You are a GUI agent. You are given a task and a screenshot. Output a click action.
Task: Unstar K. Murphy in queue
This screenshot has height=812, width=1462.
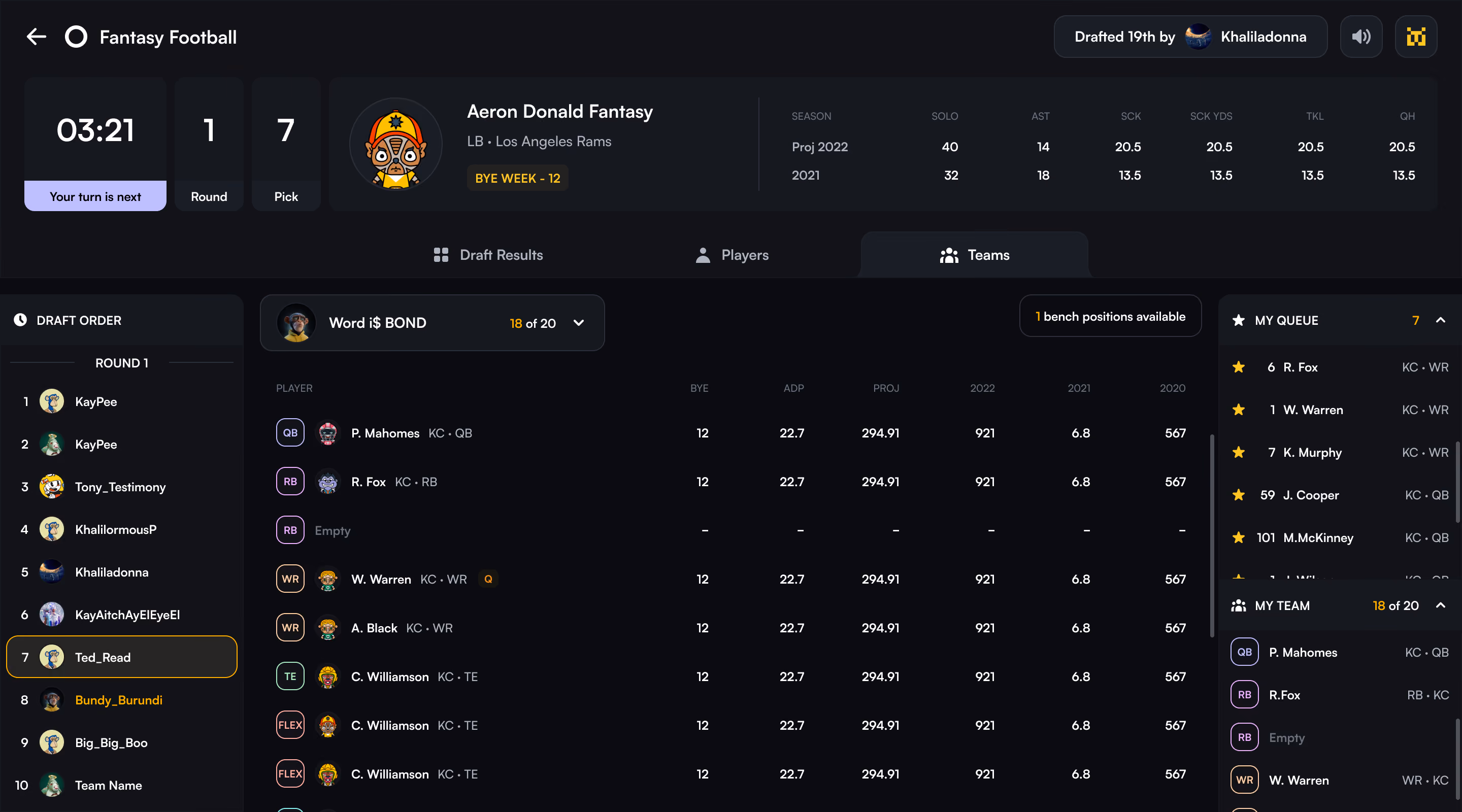1239,452
